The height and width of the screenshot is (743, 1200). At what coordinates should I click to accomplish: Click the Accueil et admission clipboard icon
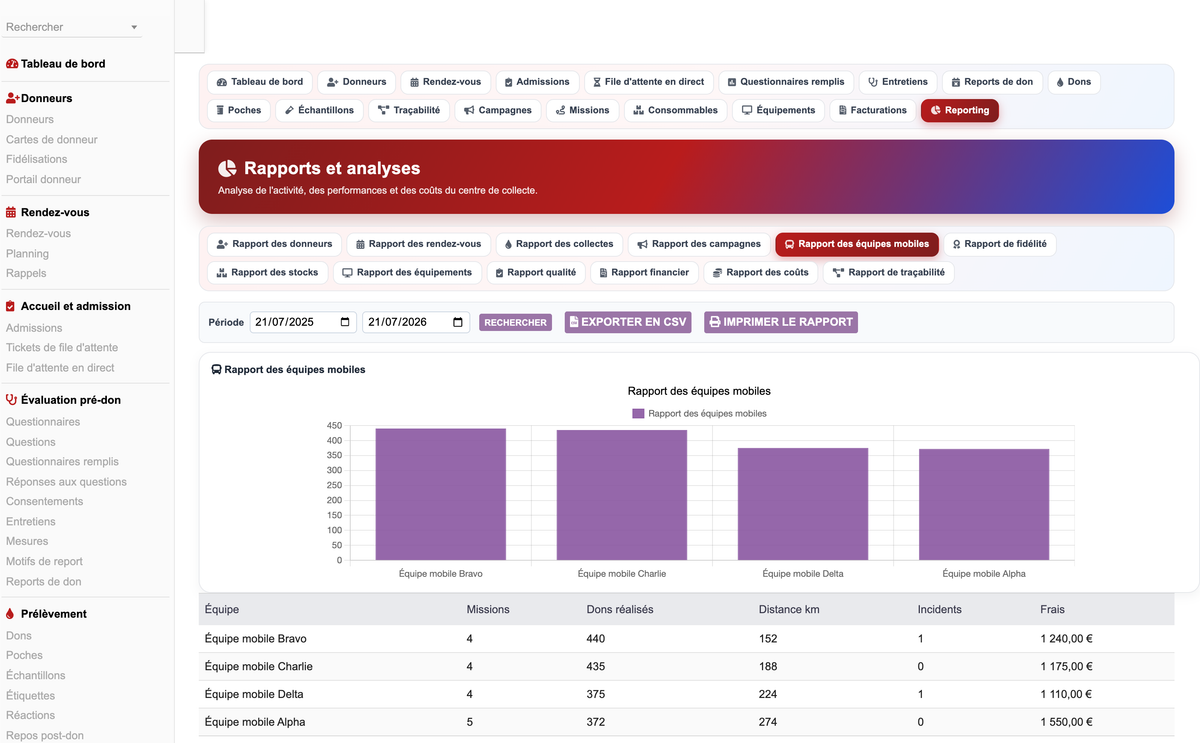click(x=11, y=307)
